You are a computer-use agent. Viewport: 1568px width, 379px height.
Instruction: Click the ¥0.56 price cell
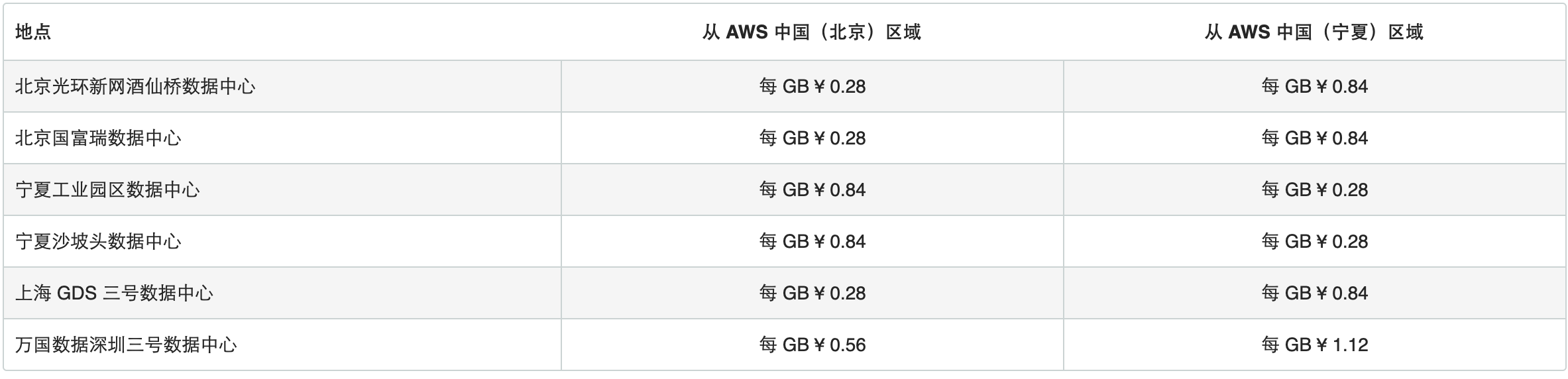812,345
